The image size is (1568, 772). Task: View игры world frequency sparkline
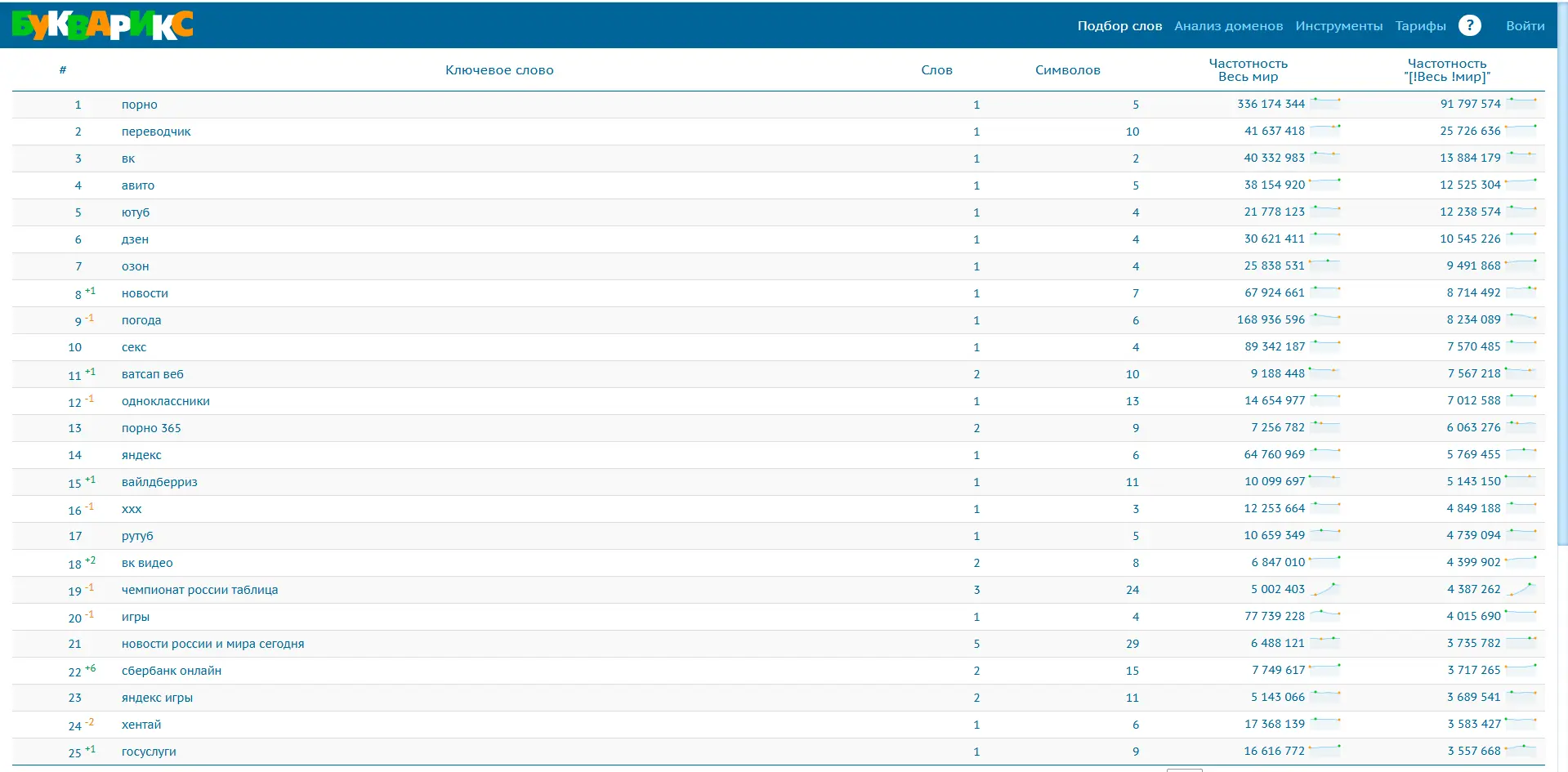point(1325,616)
